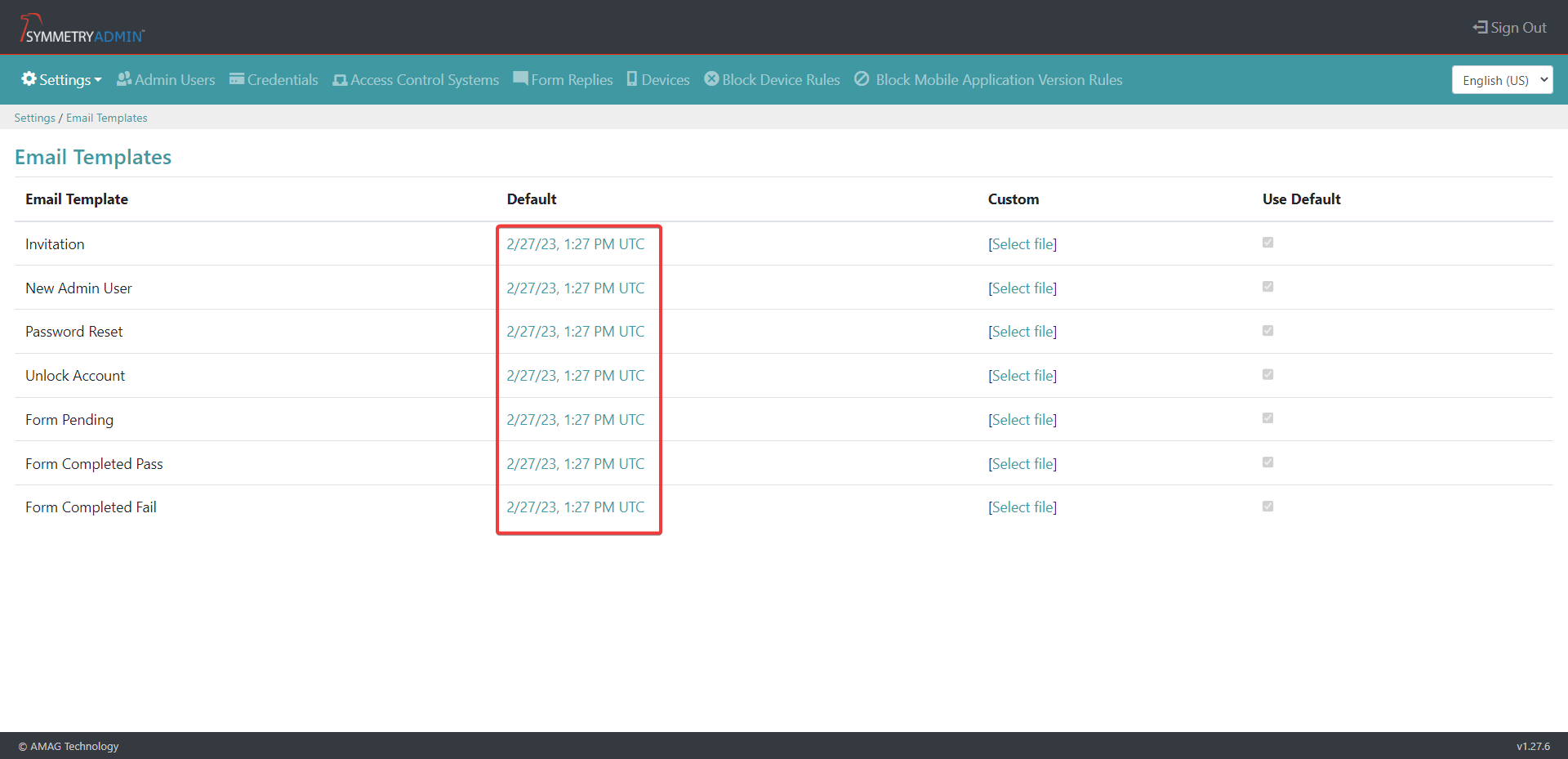The width and height of the screenshot is (1568, 759).
Task: Click the Invitation template name
Action: point(55,243)
